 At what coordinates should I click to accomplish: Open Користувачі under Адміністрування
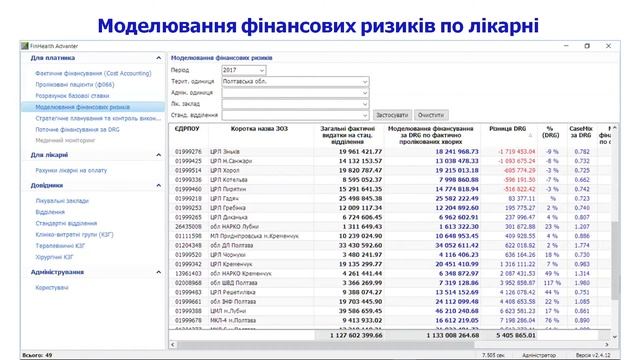tap(52, 287)
